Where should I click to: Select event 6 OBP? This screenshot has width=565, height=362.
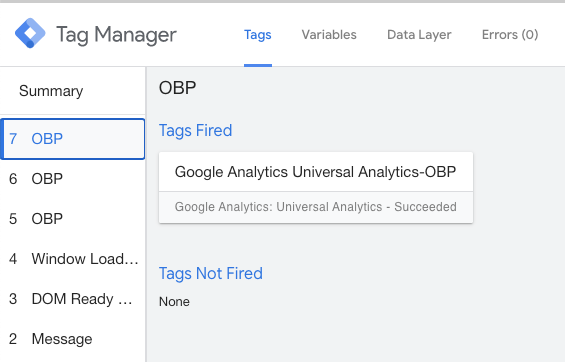pos(73,179)
